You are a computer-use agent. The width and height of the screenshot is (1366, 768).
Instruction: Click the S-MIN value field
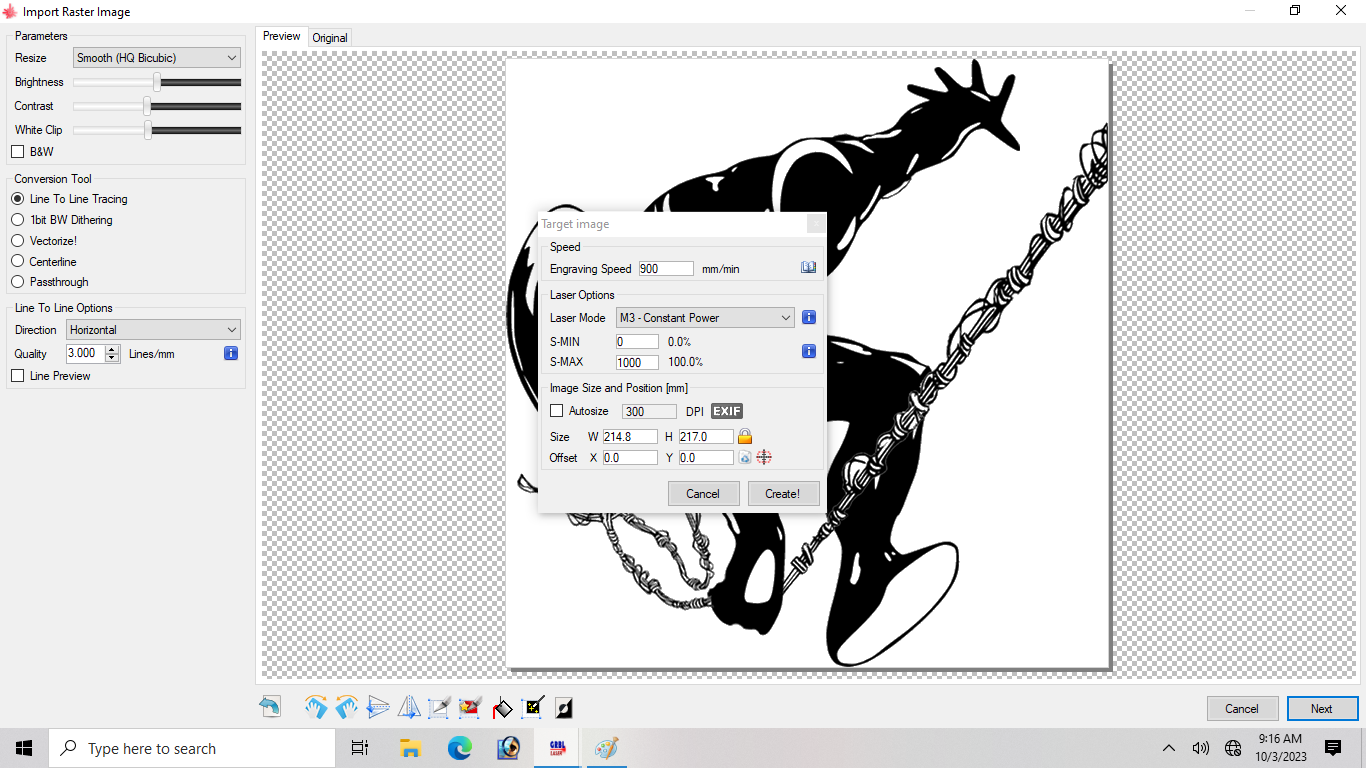(x=637, y=342)
